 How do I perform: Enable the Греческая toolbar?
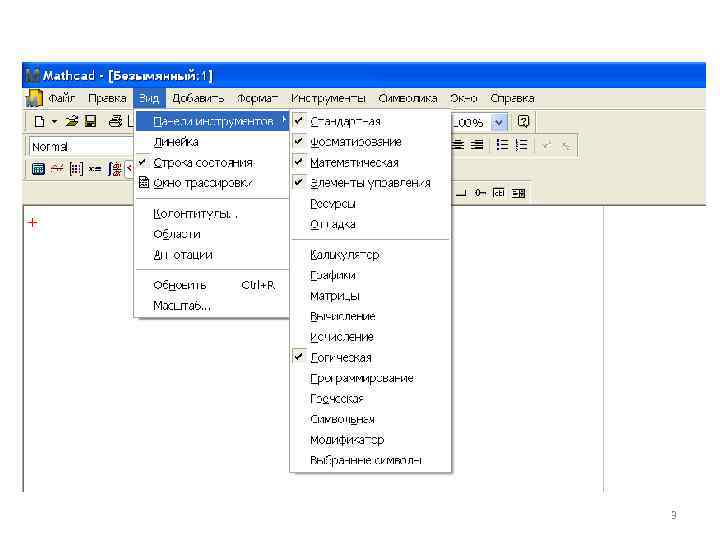pos(370,399)
